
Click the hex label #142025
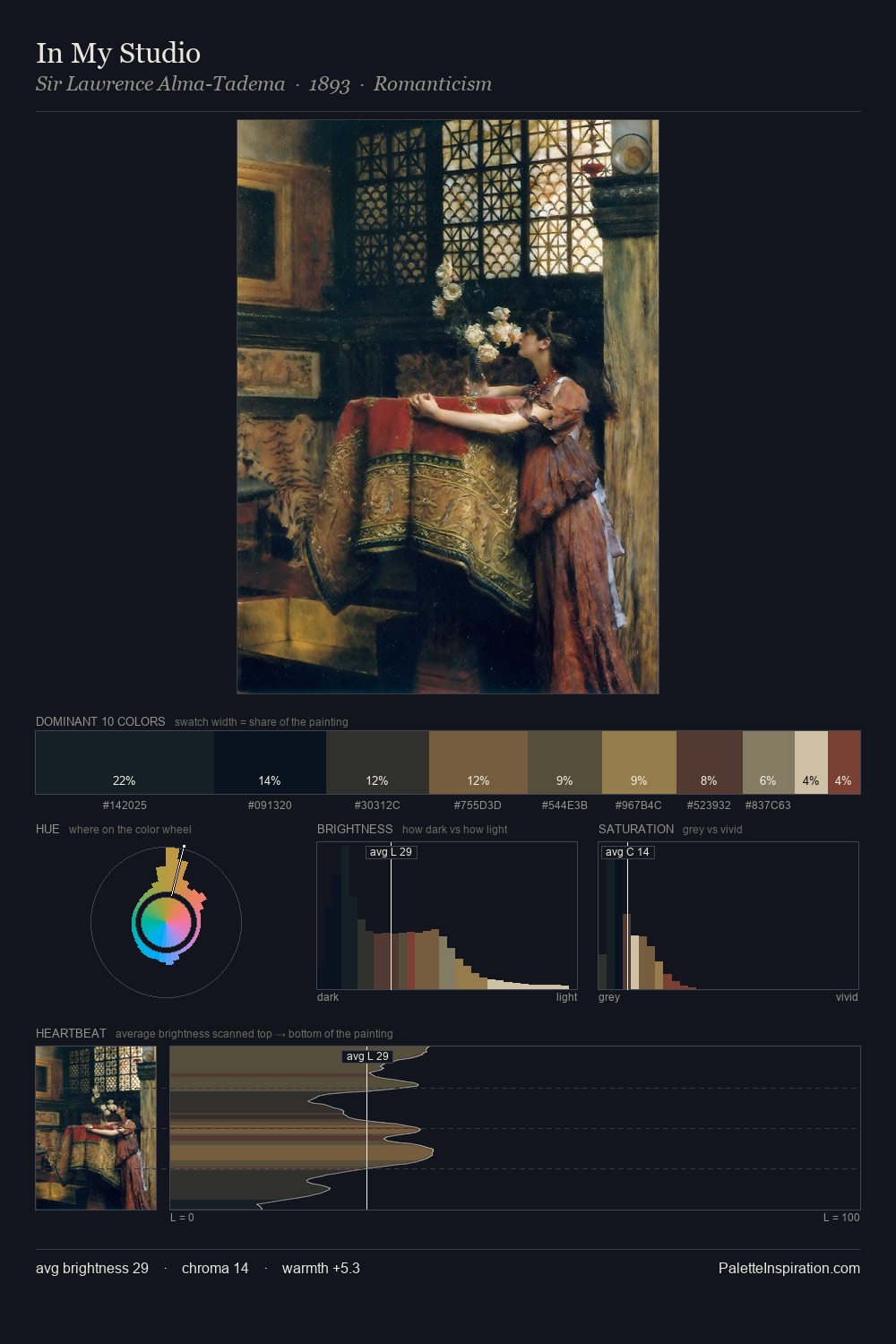click(x=125, y=806)
